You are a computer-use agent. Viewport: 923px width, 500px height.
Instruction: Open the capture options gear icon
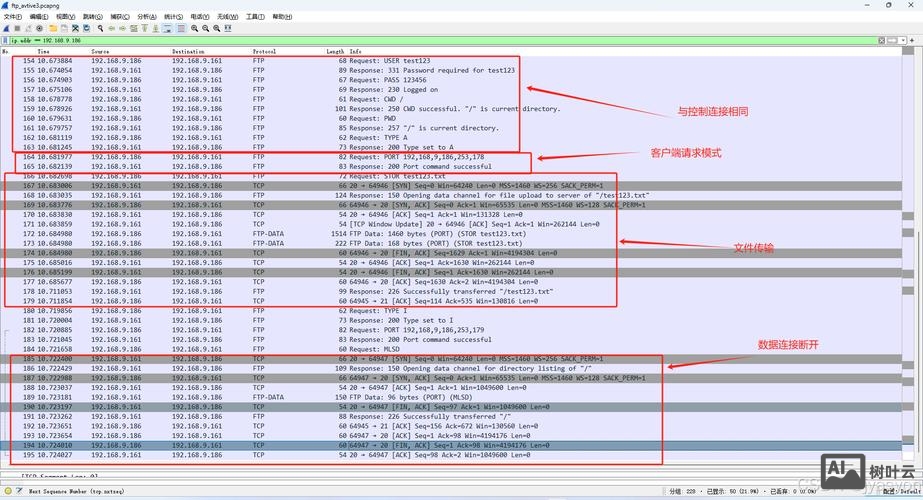click(x=39, y=28)
